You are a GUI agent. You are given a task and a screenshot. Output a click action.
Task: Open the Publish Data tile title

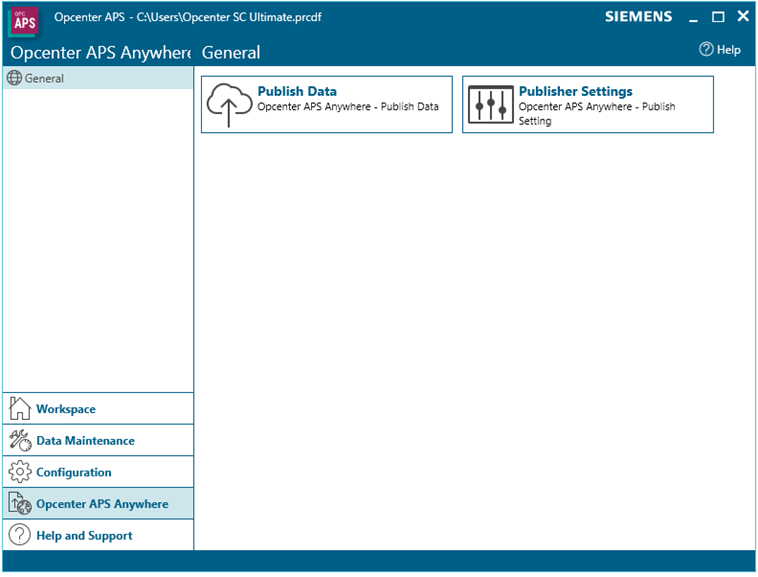click(x=297, y=91)
